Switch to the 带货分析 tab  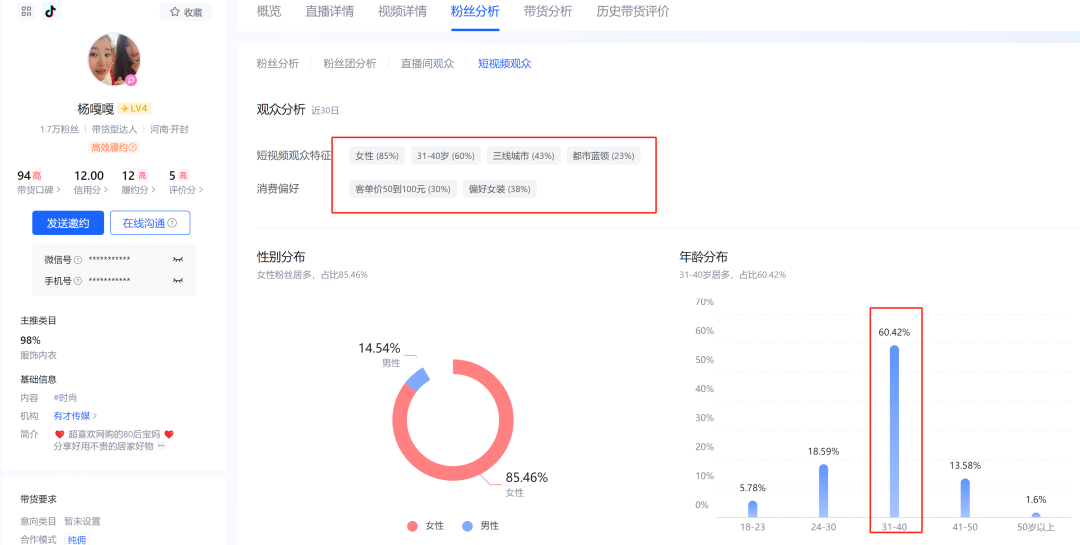tap(548, 12)
